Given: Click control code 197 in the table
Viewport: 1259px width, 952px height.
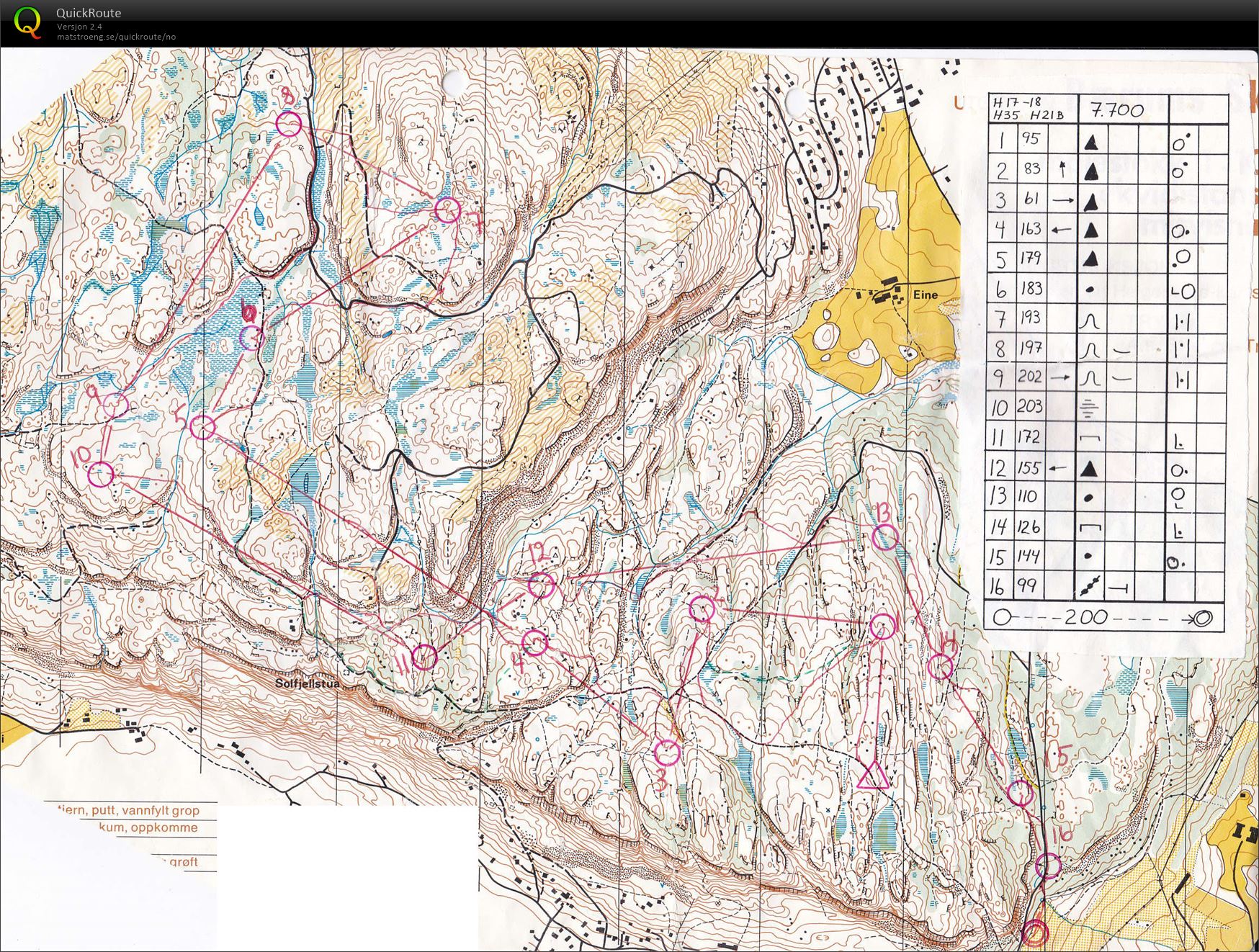Looking at the screenshot, I should (x=1031, y=347).
